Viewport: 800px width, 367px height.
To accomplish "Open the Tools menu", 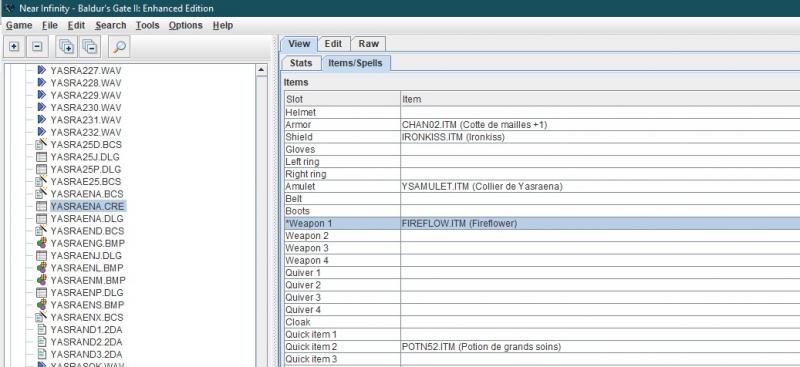I will point(147,25).
